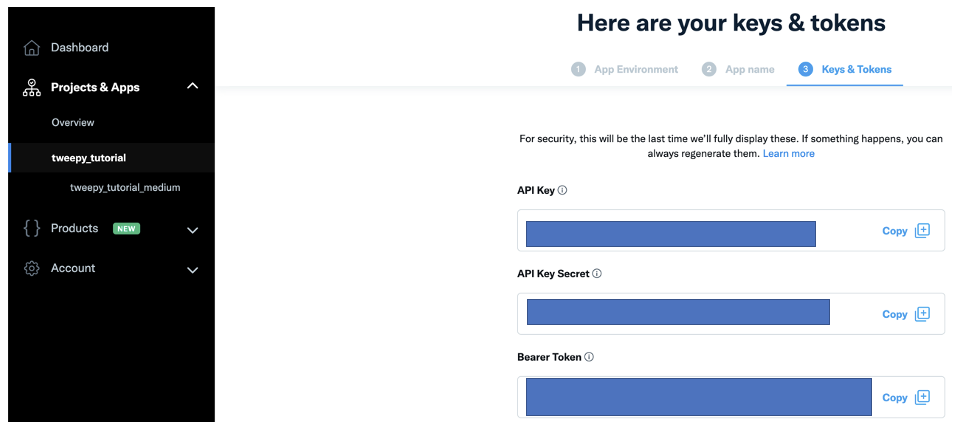Click the Account gear icon
Screen dimensions: 960x431
(x=32, y=269)
